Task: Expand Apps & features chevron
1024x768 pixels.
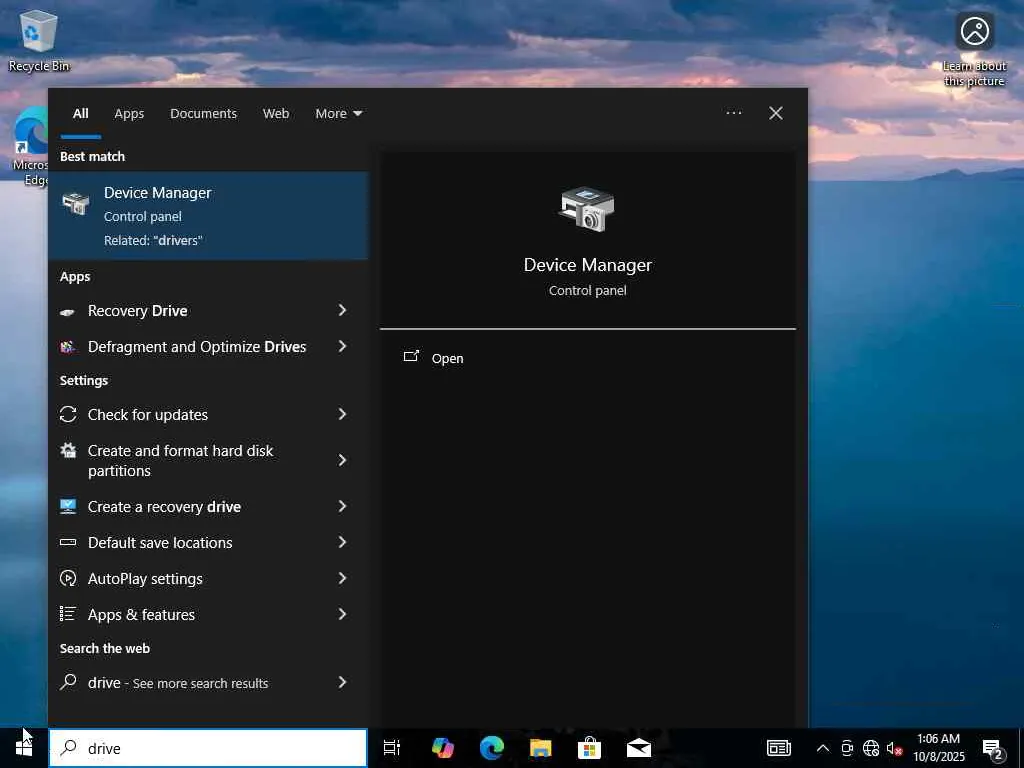Action: [342, 614]
